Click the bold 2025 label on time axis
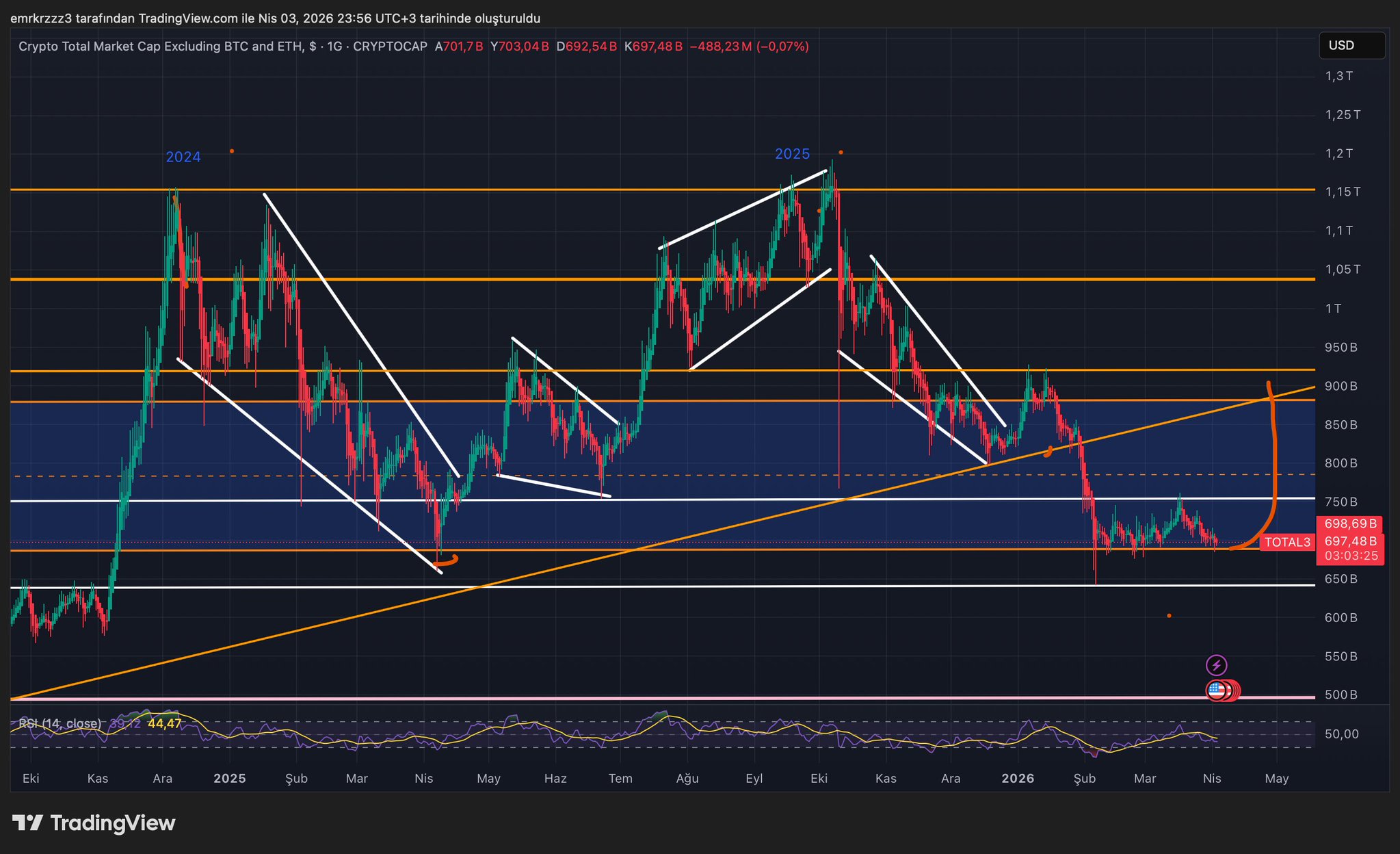 coord(229,779)
